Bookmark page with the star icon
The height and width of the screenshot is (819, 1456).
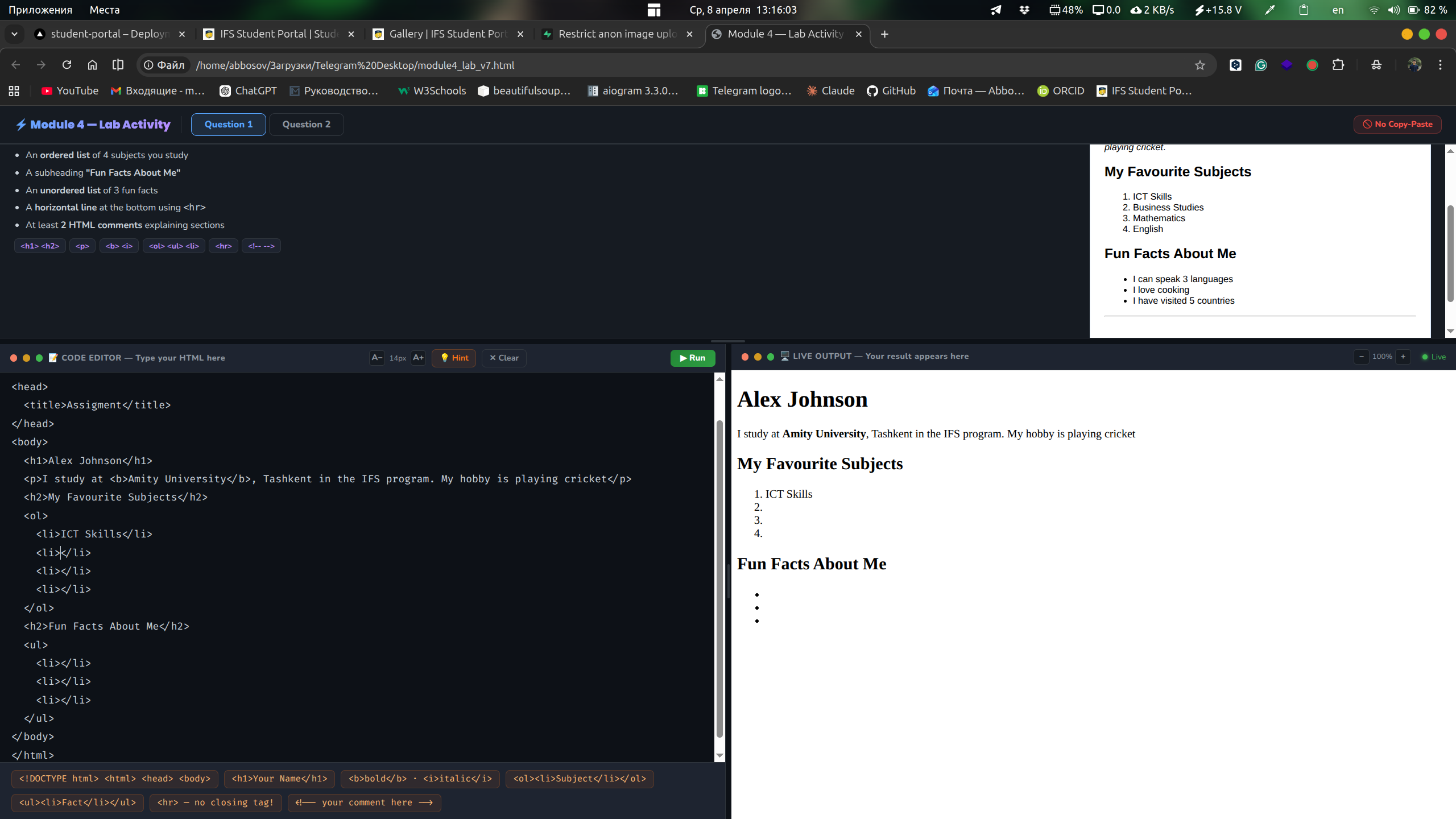[x=1200, y=65]
